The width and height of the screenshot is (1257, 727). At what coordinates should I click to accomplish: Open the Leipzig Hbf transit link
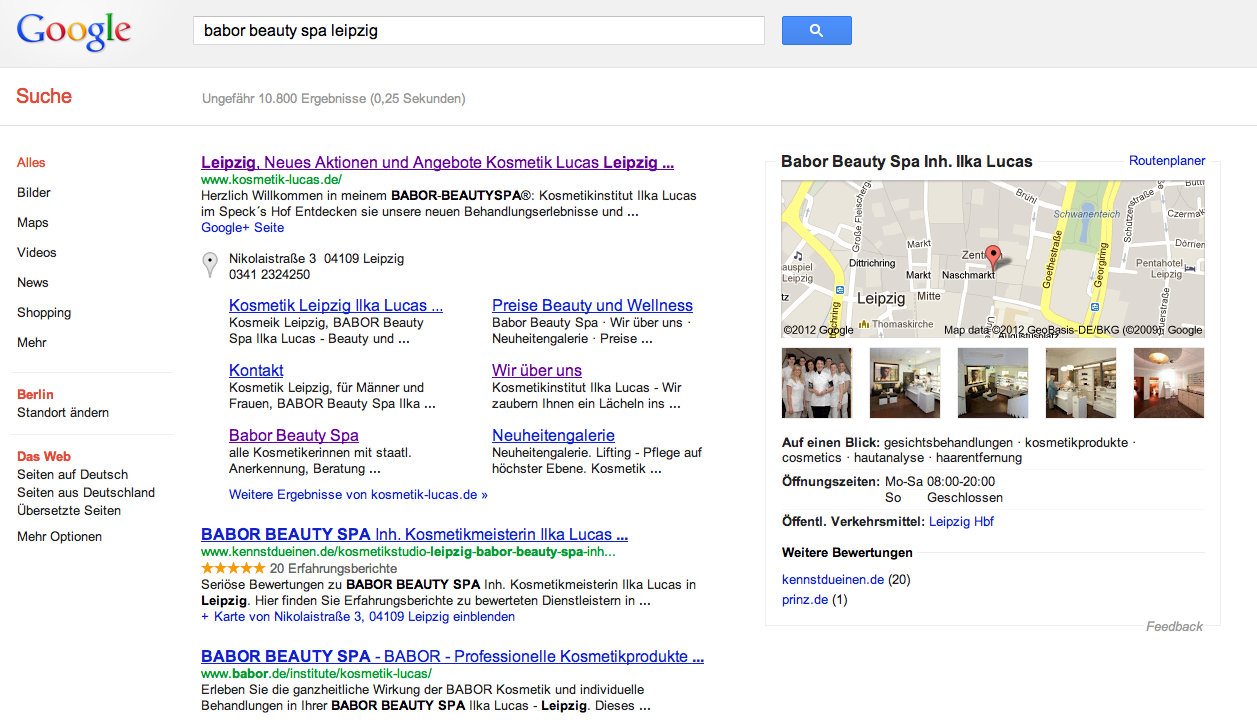961,522
